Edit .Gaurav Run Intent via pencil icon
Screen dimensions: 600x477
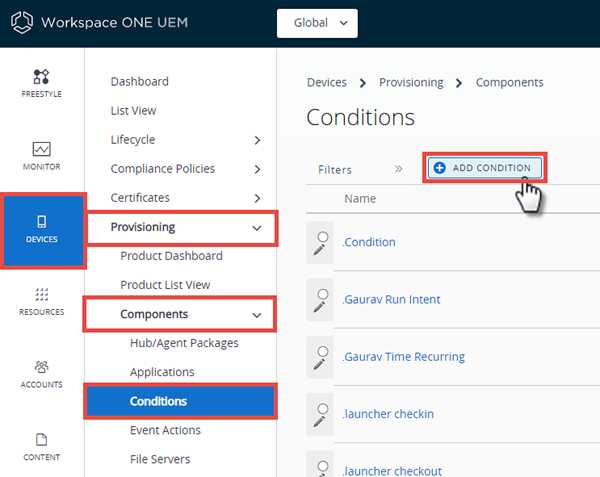[319, 307]
